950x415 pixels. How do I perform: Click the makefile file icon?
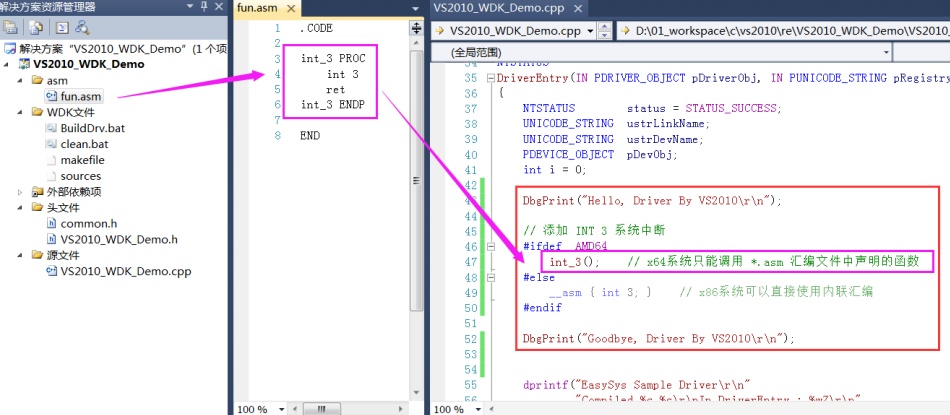pos(51,160)
